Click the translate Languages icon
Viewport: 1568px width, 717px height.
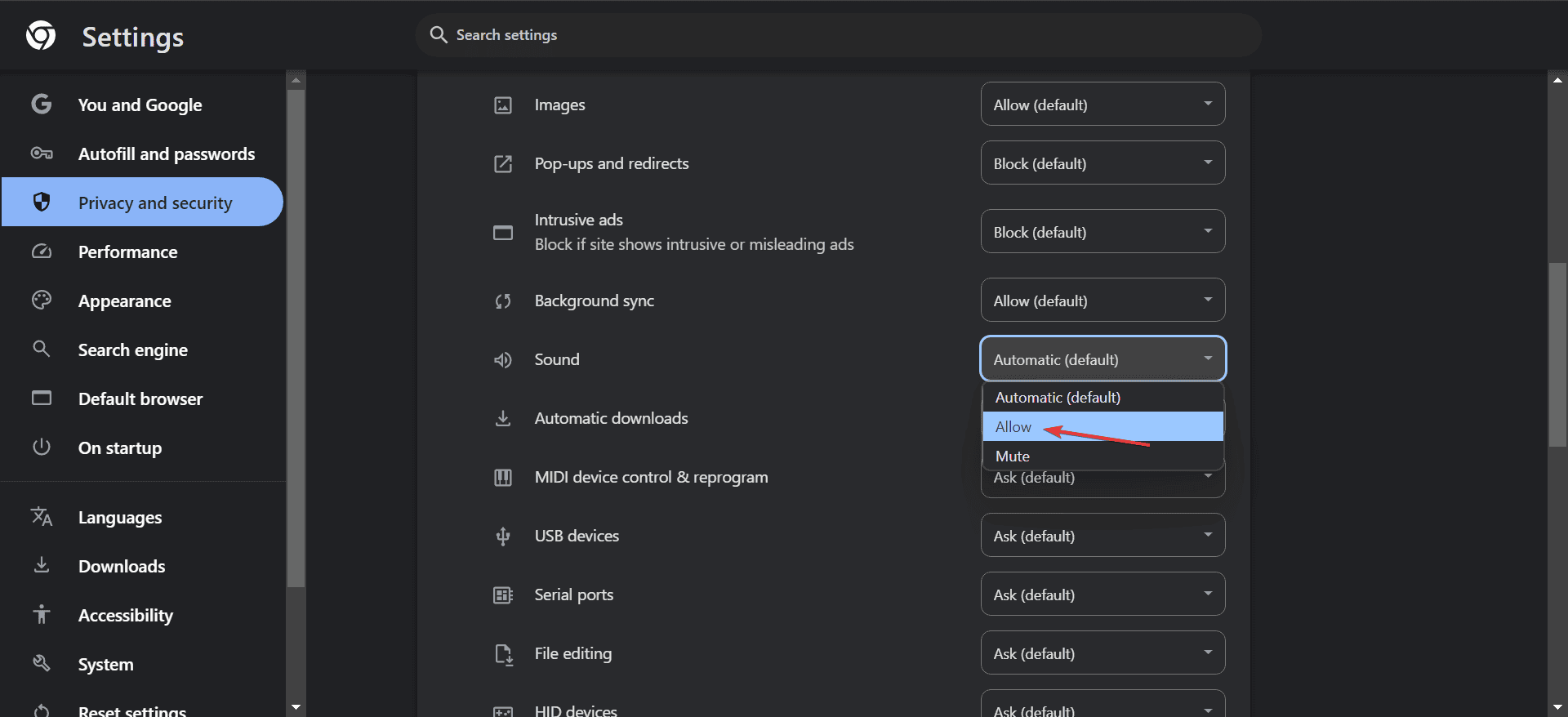point(42,516)
